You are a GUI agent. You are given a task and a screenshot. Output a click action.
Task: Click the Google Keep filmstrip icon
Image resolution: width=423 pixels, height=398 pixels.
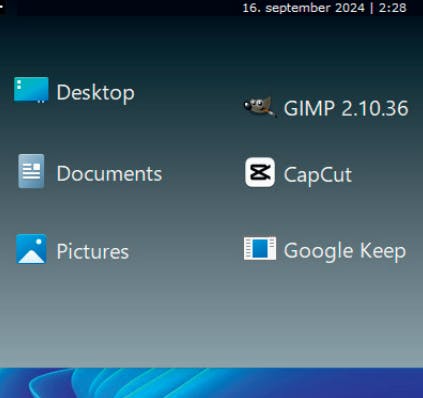click(x=260, y=248)
